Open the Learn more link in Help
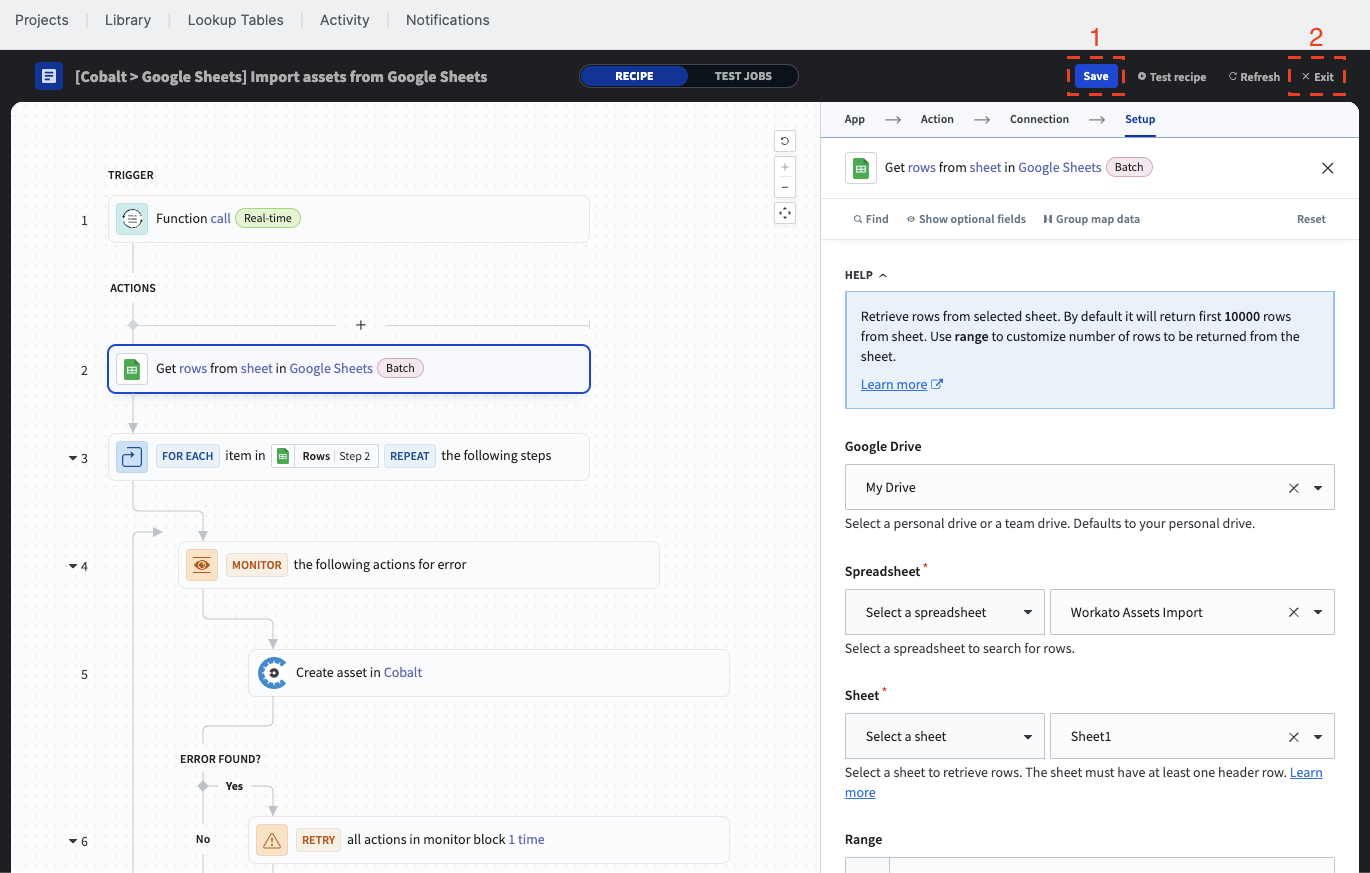 click(901, 384)
